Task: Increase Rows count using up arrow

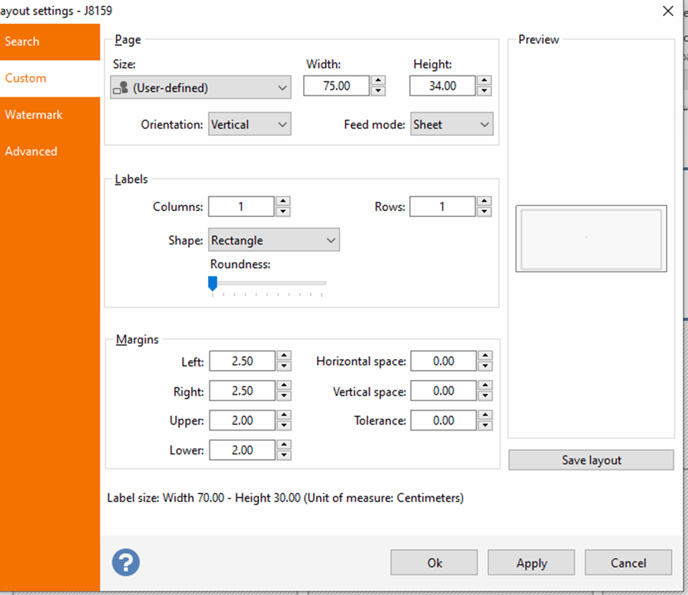Action: tap(484, 201)
